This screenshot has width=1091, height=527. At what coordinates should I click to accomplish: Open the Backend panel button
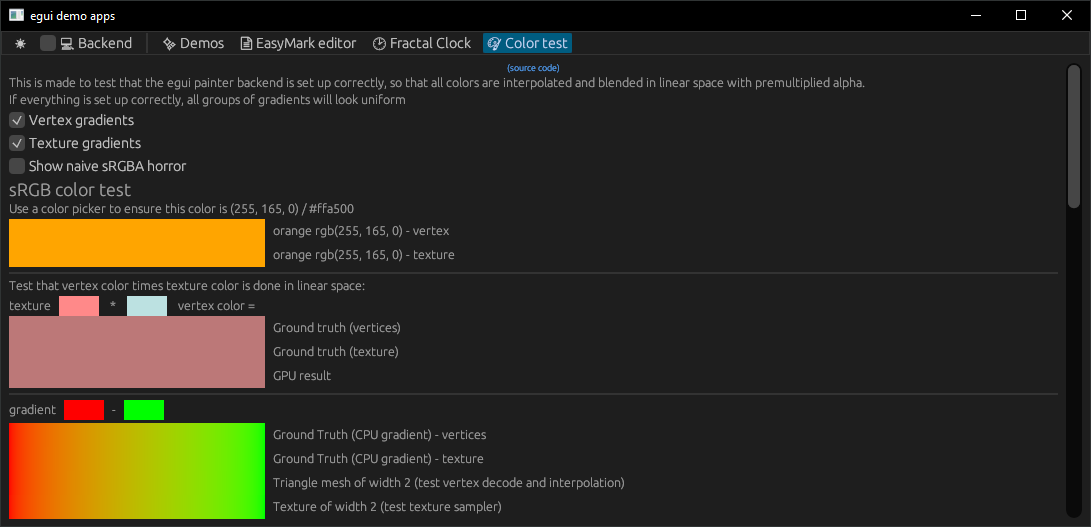[96, 43]
